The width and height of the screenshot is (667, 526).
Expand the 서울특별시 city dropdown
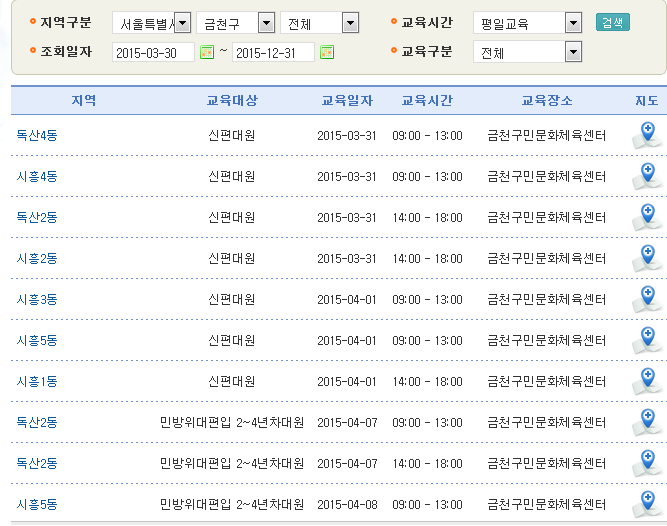point(182,23)
